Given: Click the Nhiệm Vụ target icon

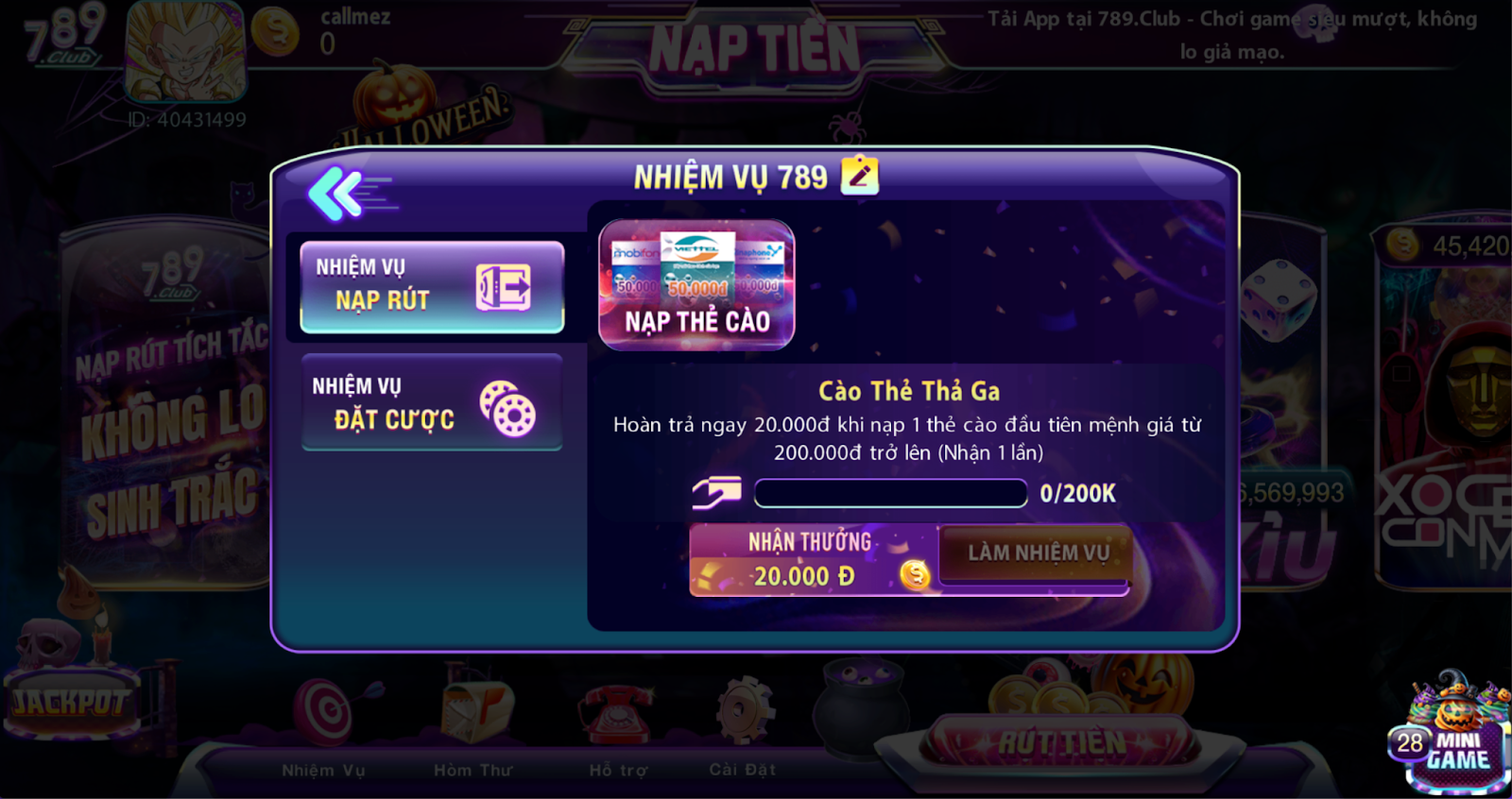Looking at the screenshot, I should click(324, 711).
